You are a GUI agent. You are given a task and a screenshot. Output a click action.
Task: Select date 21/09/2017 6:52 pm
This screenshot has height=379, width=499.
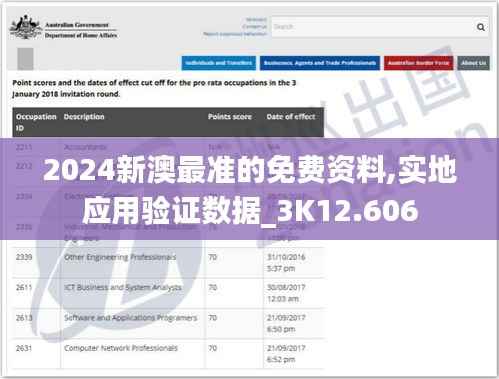point(286,354)
